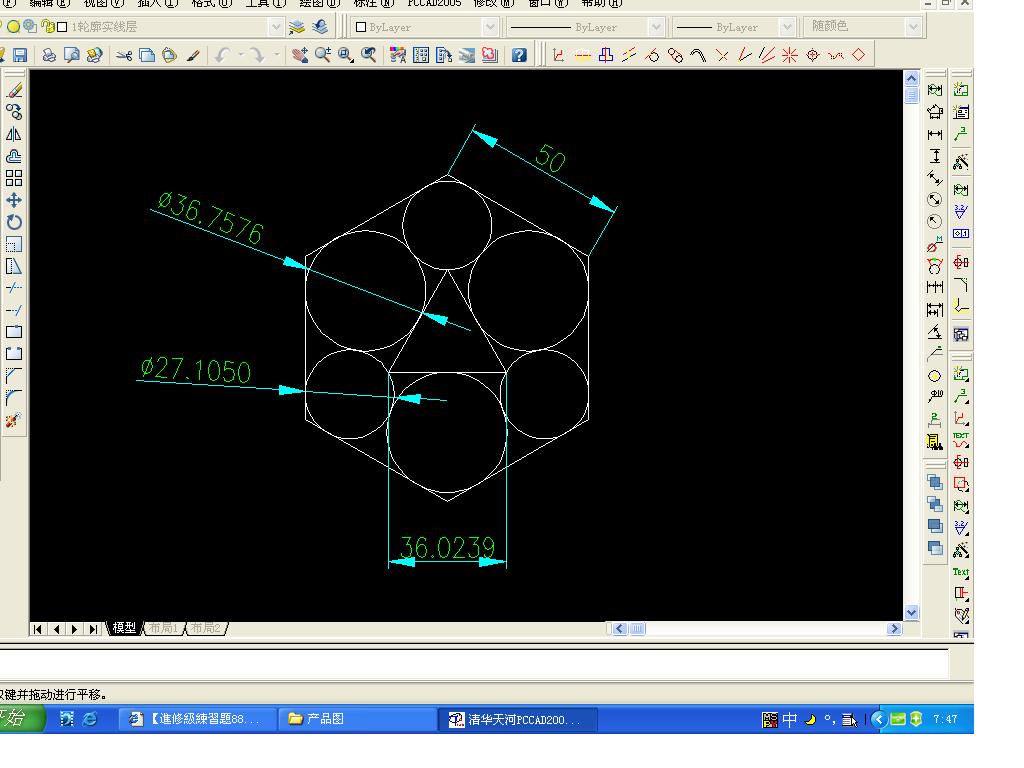Open the Layer Properties Manager icon
The height and width of the screenshot is (768, 1024).
pos(297,27)
